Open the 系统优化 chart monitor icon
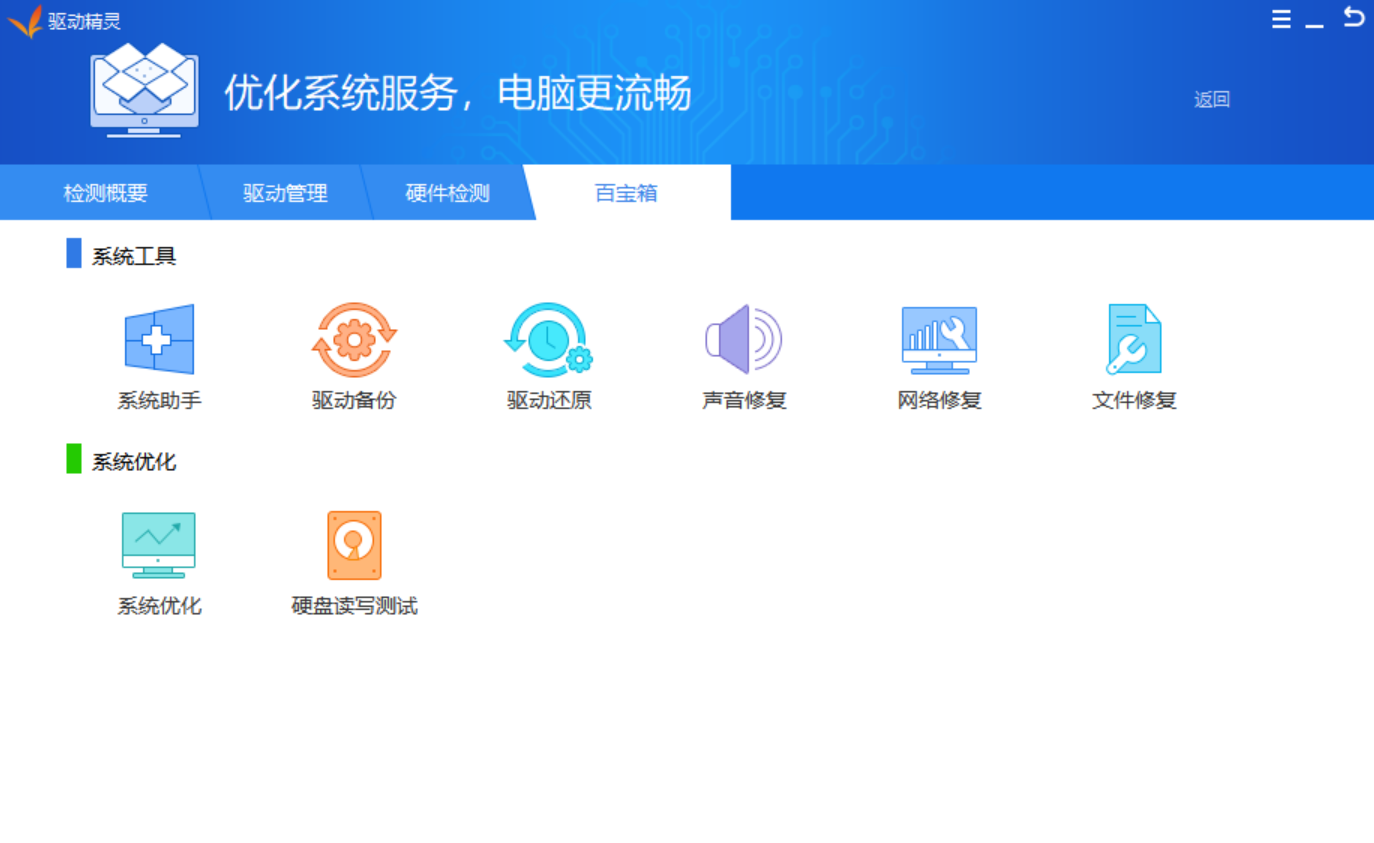This screenshot has width=1374, height=843. point(159,545)
